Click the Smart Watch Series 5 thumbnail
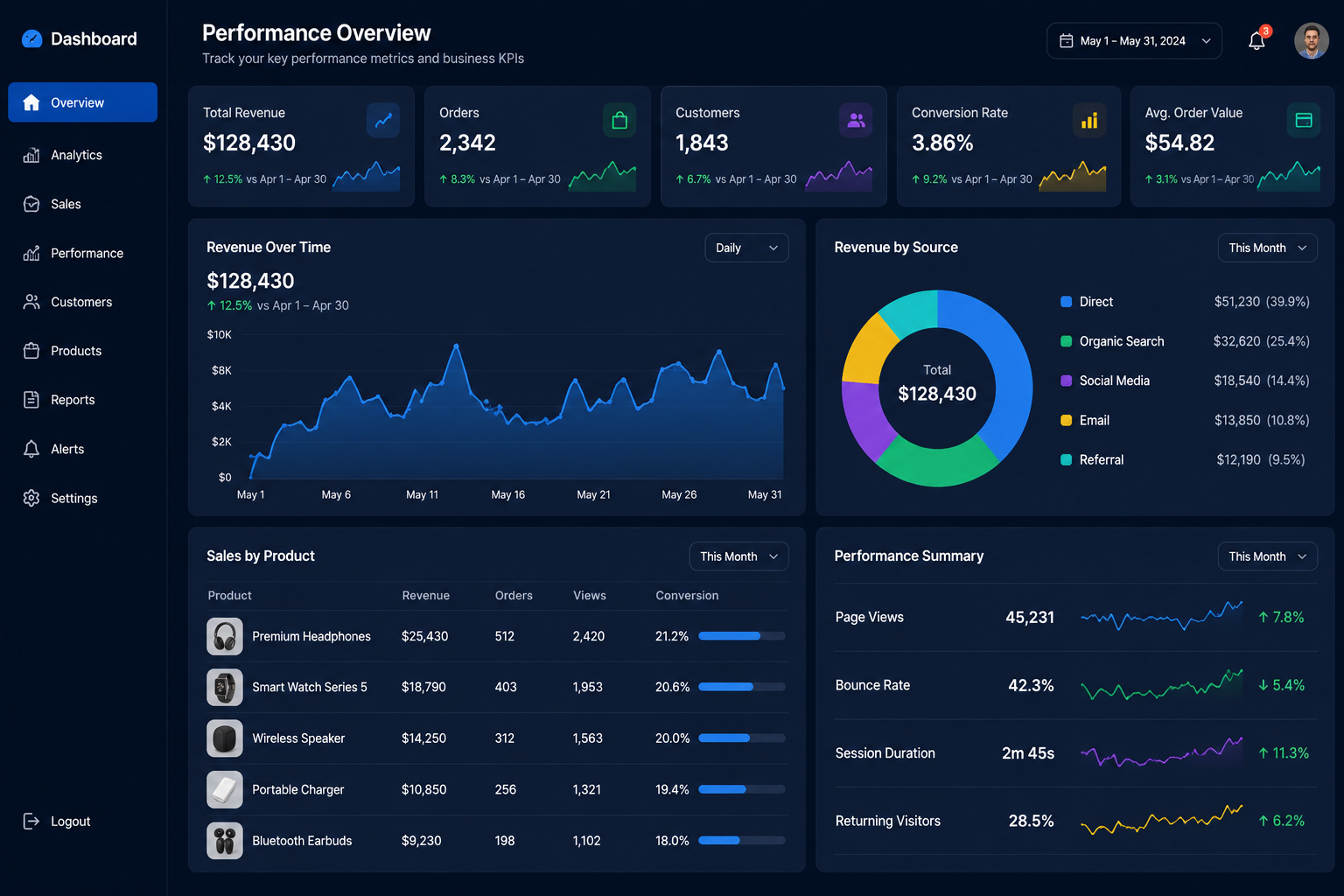Image resolution: width=1344 pixels, height=896 pixels. point(225,687)
